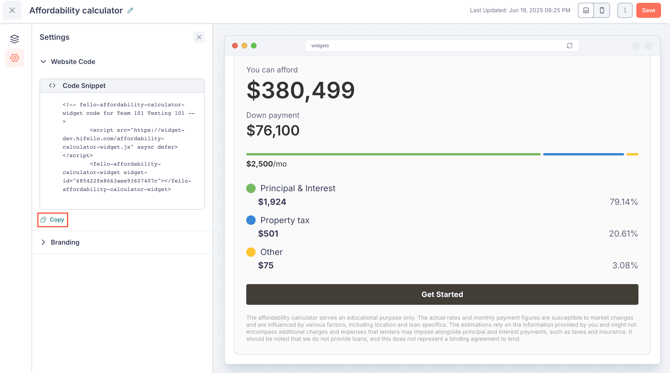670x373 pixels.
Task: Copy the code snippet
Action: click(x=53, y=220)
